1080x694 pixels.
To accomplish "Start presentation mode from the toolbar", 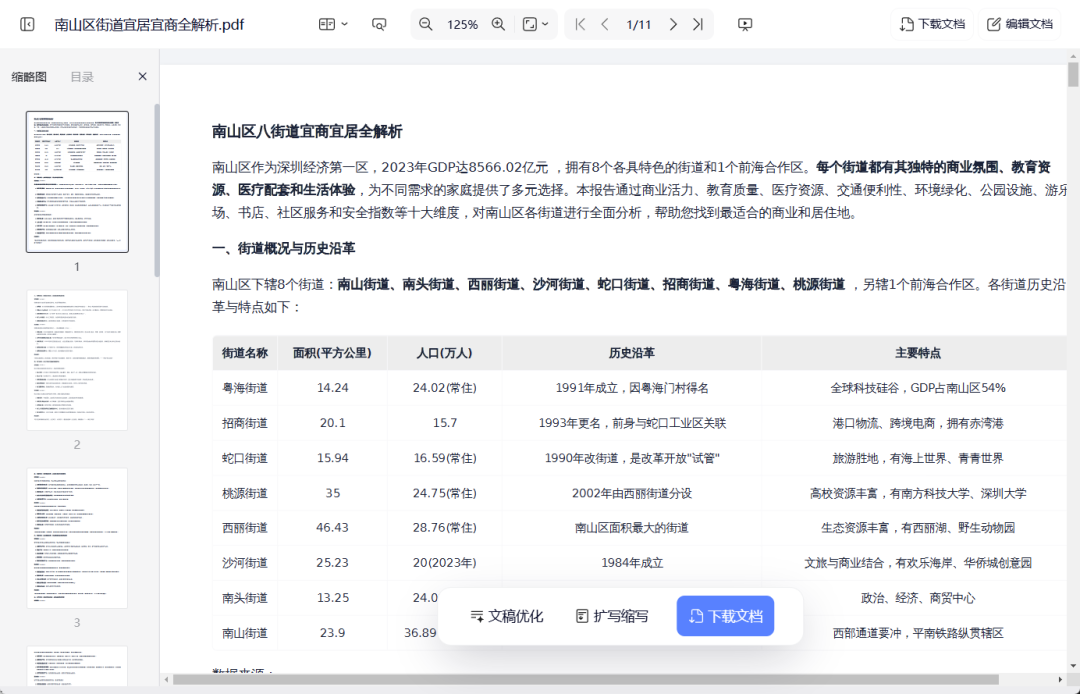I will 745,24.
